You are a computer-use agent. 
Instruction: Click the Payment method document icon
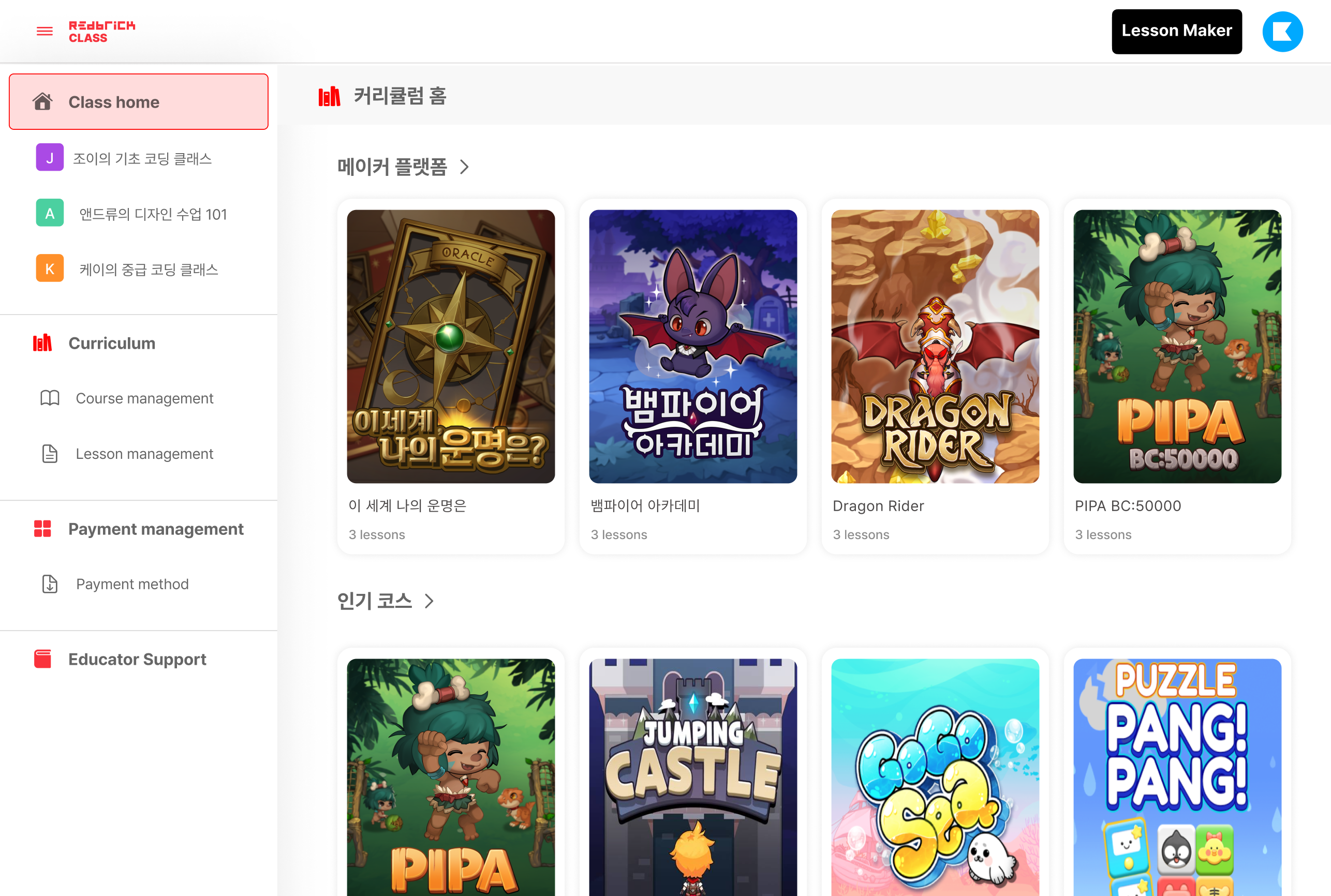50,584
